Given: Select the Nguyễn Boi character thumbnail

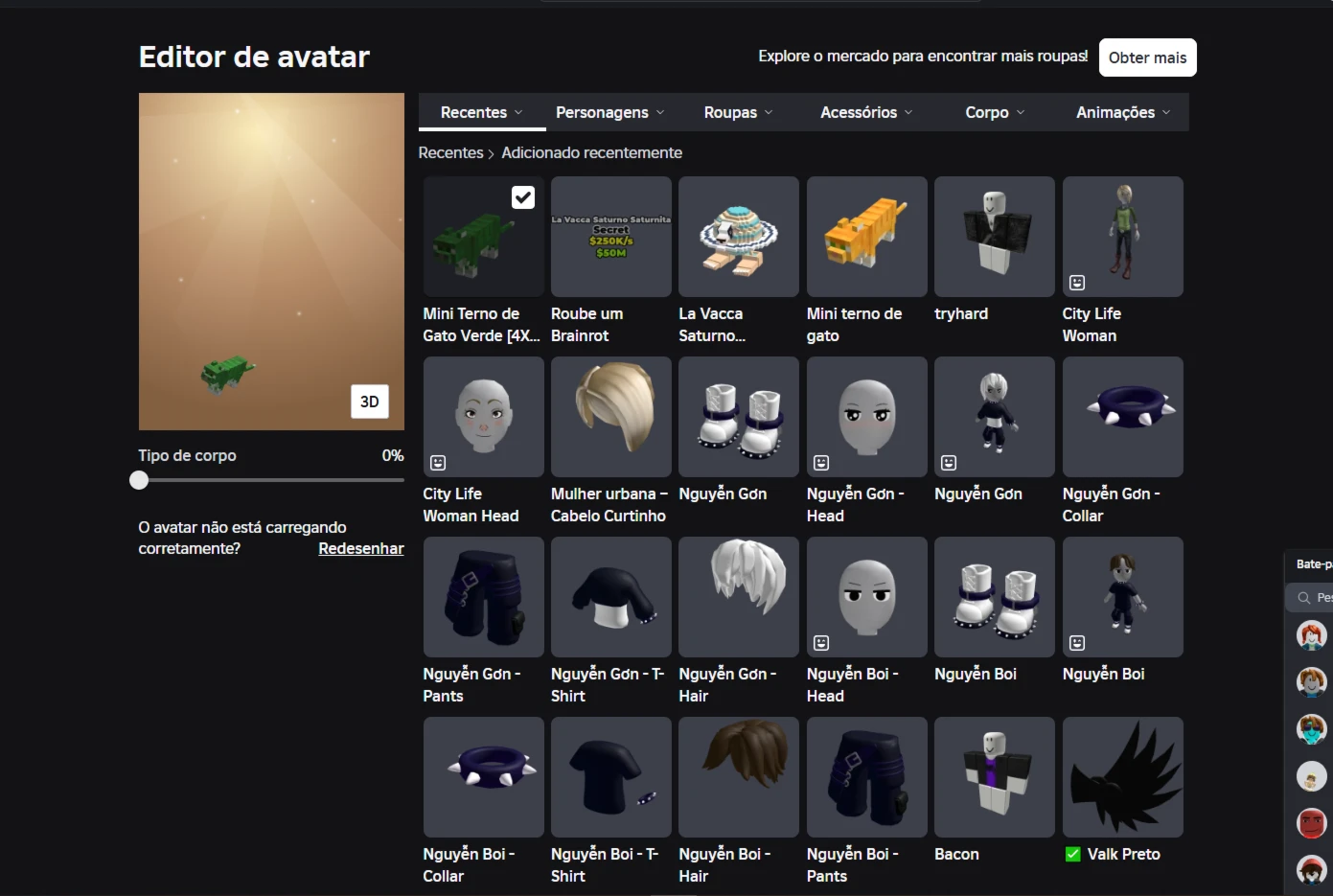Looking at the screenshot, I should tap(1123, 597).
